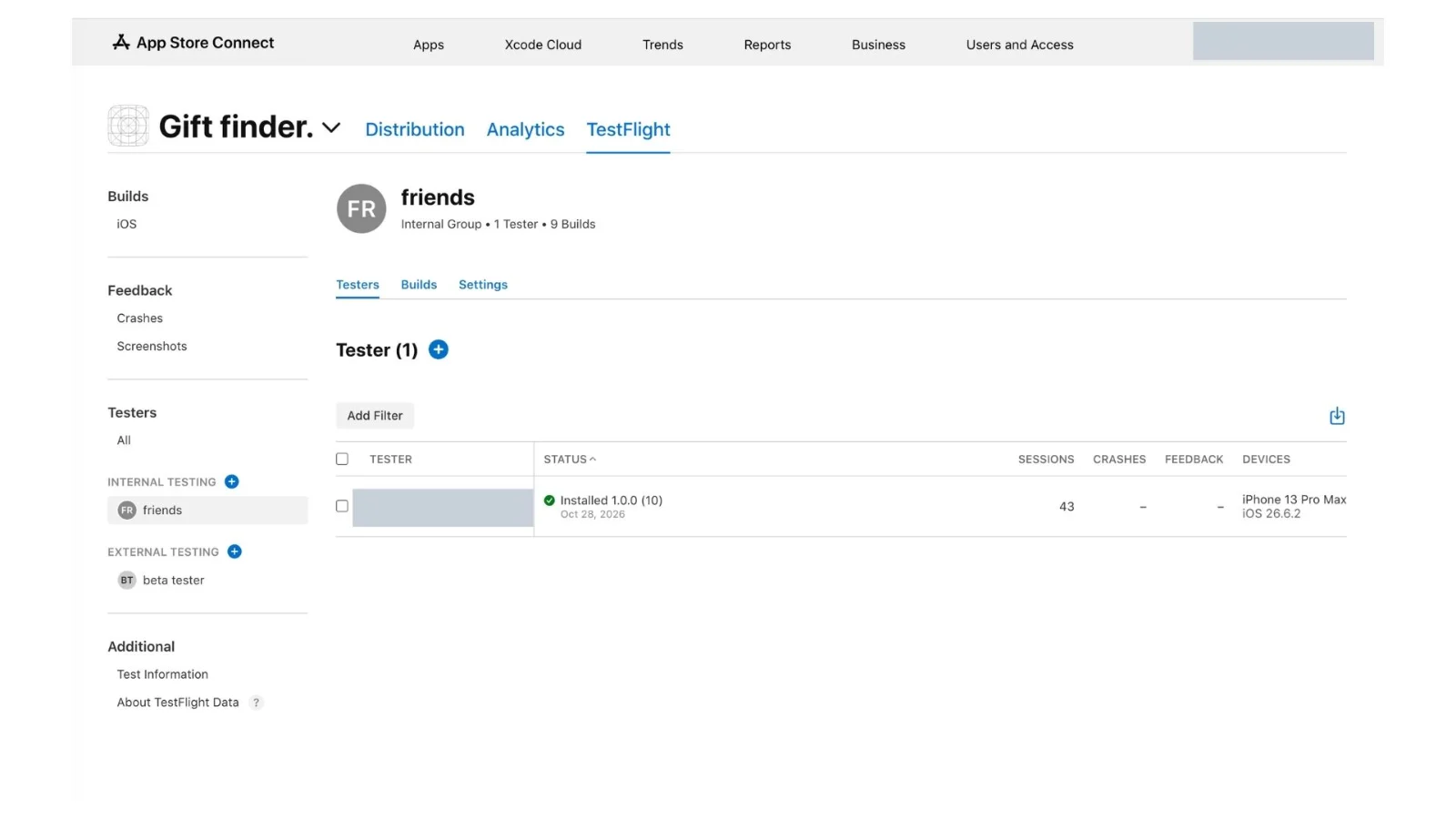Click the redacted account menu area
Screen dimensions: 1456x819
coord(1283,41)
